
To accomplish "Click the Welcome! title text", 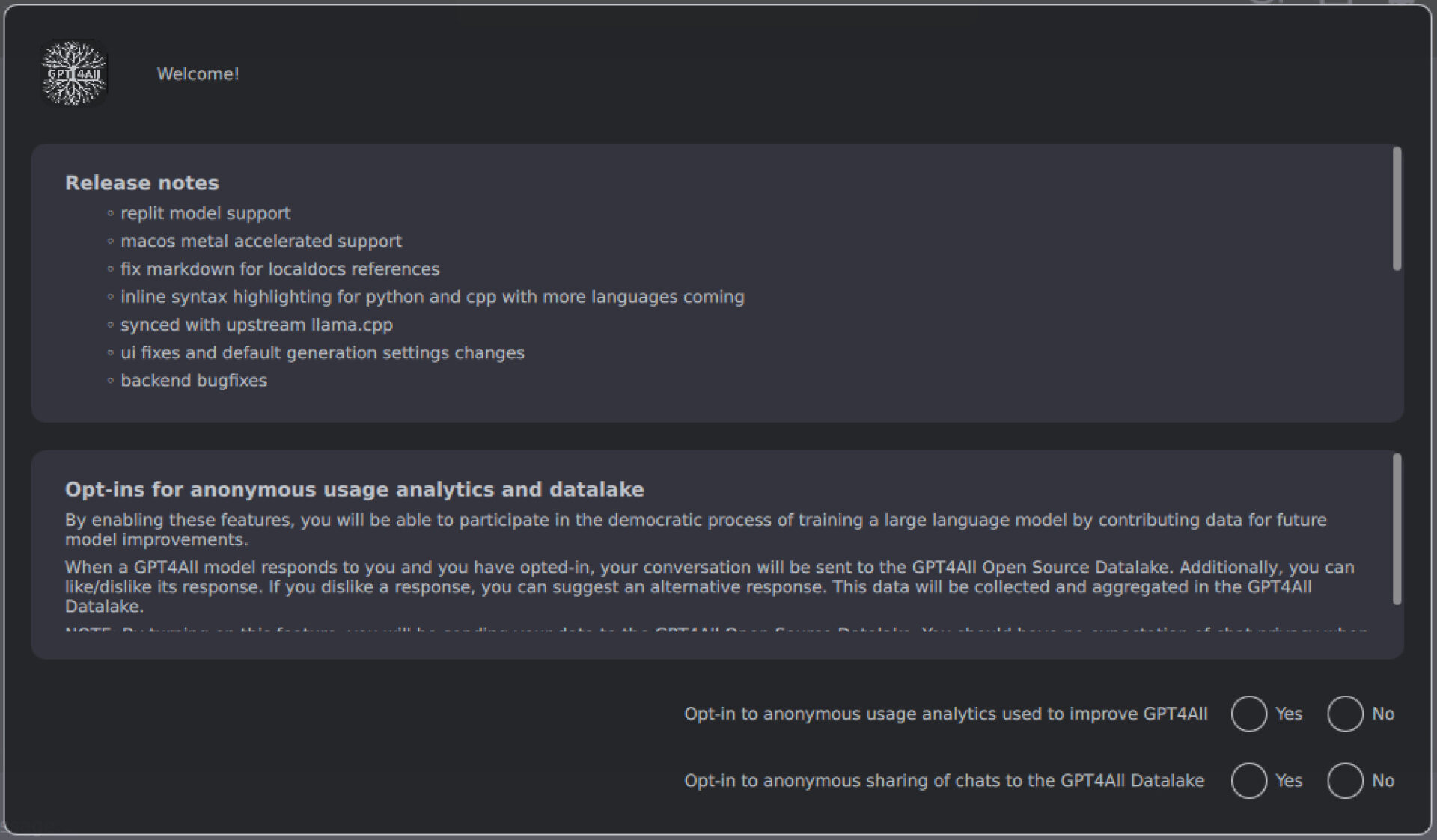I will coord(198,74).
